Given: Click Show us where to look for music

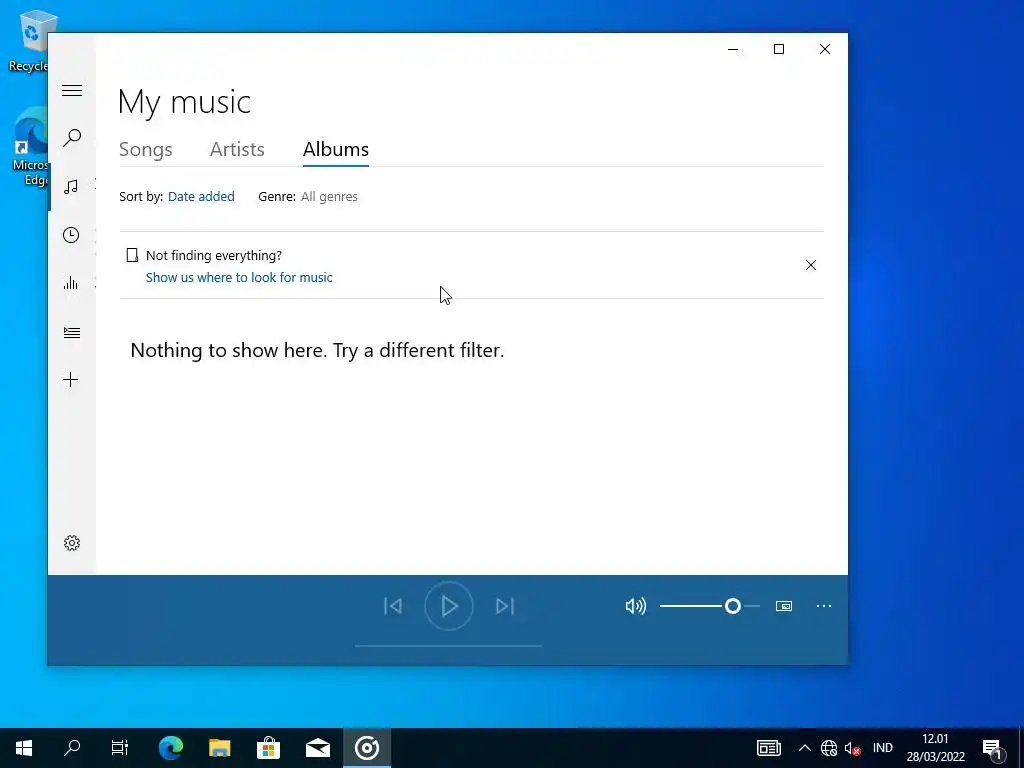Looking at the screenshot, I should click(239, 278).
